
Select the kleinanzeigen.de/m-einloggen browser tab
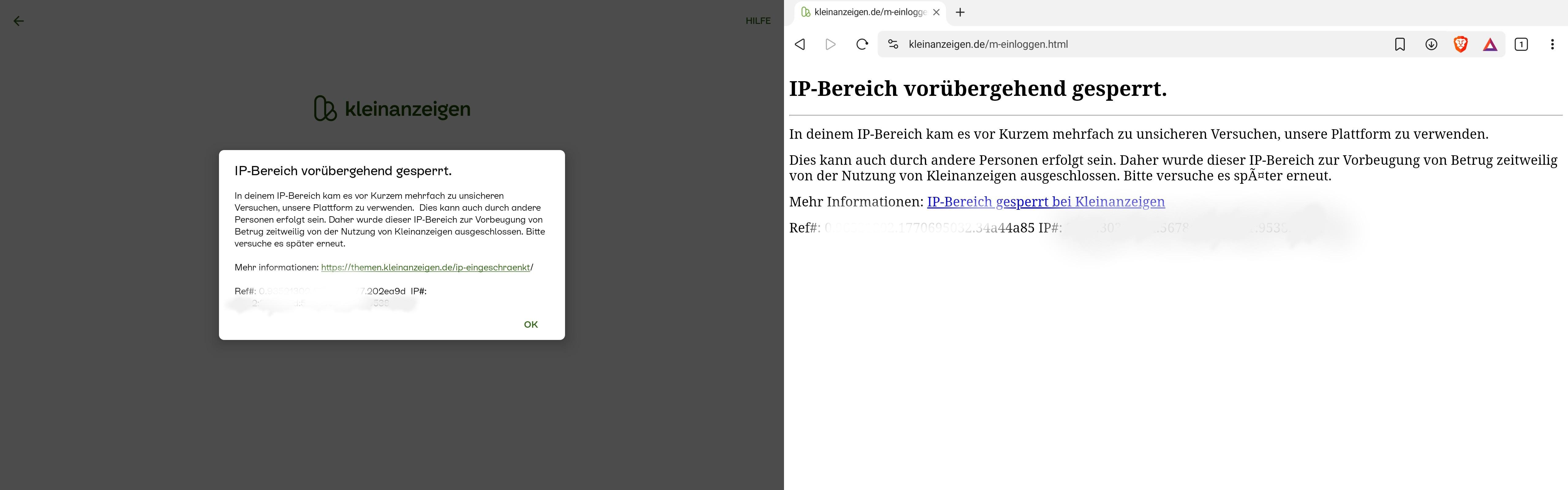click(870, 12)
